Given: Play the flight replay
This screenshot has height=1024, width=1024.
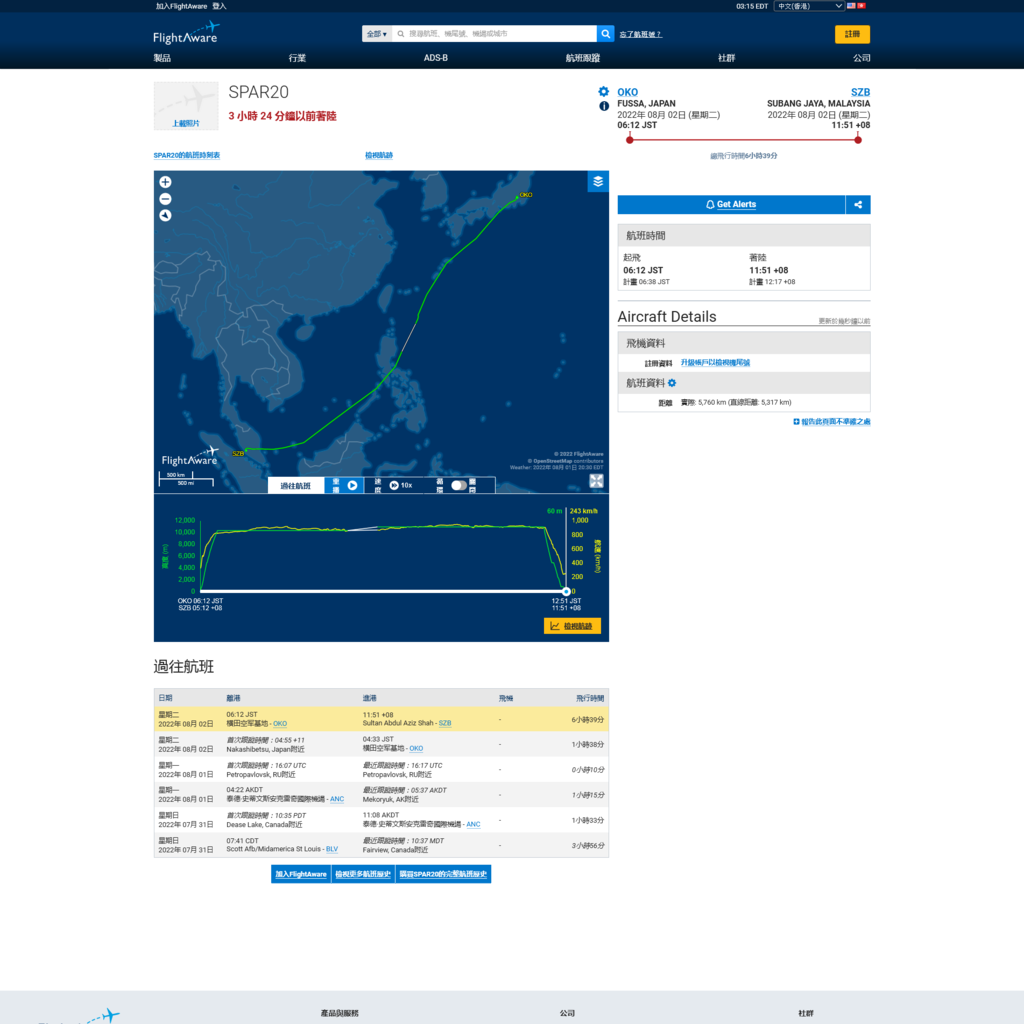Looking at the screenshot, I should click(x=352, y=485).
